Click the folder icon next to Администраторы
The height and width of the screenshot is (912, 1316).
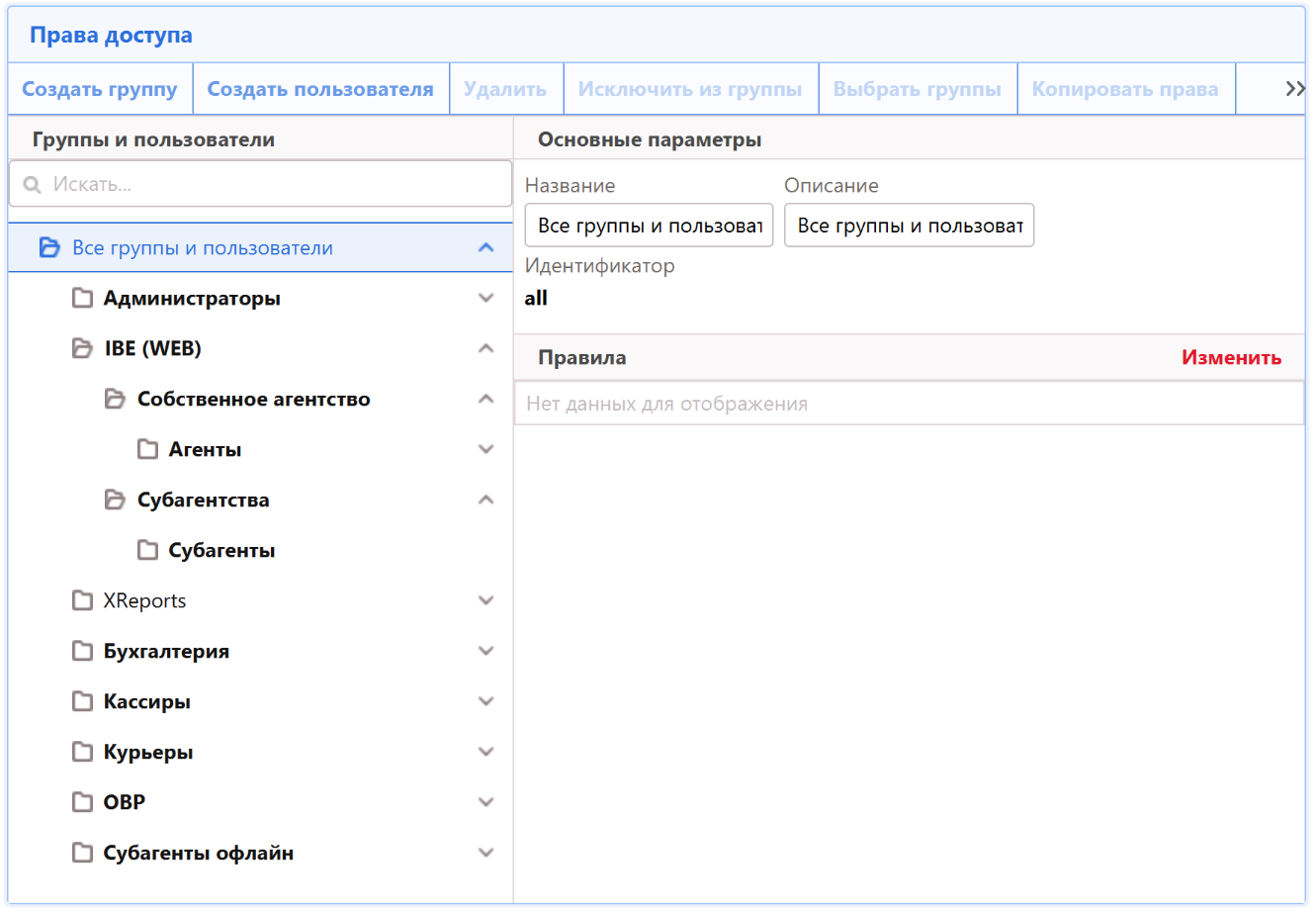coord(83,298)
